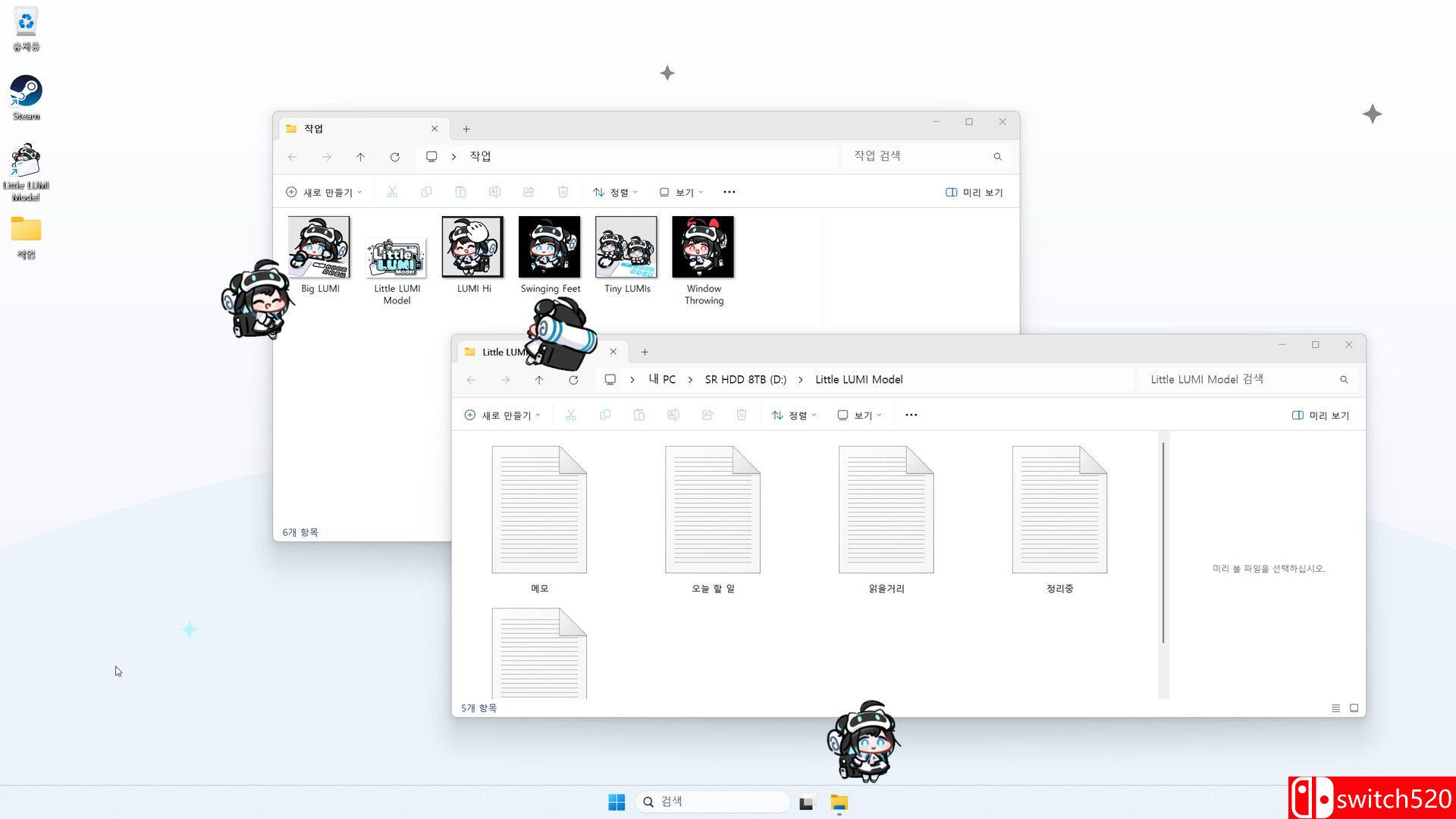Click Cut icon in Little LUMI Model toolbar

[571, 415]
